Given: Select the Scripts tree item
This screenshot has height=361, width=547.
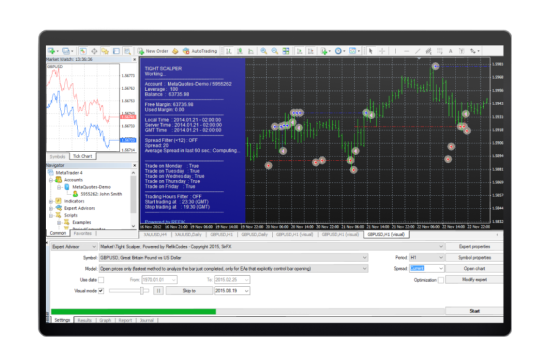Looking at the screenshot, I should [x=71, y=215].
